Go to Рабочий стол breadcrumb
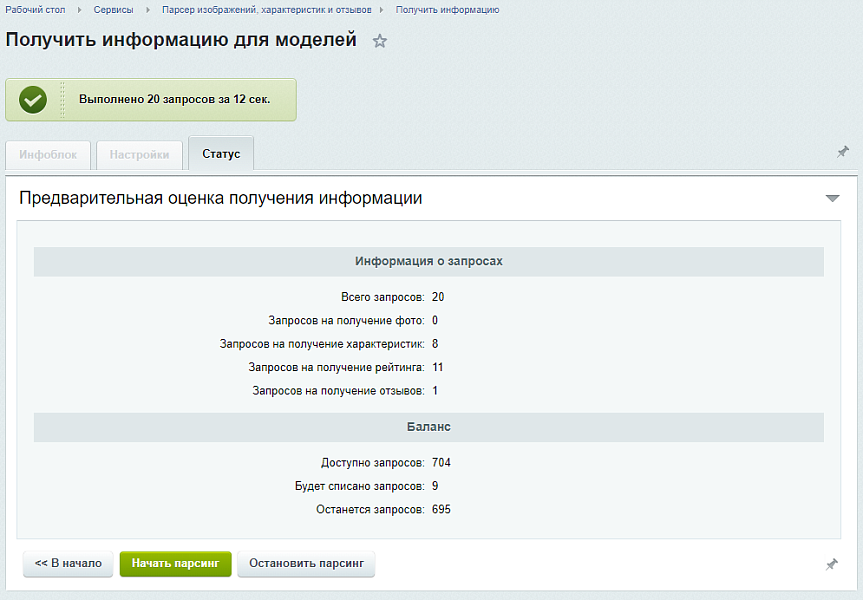The image size is (863, 600). pos(36,10)
